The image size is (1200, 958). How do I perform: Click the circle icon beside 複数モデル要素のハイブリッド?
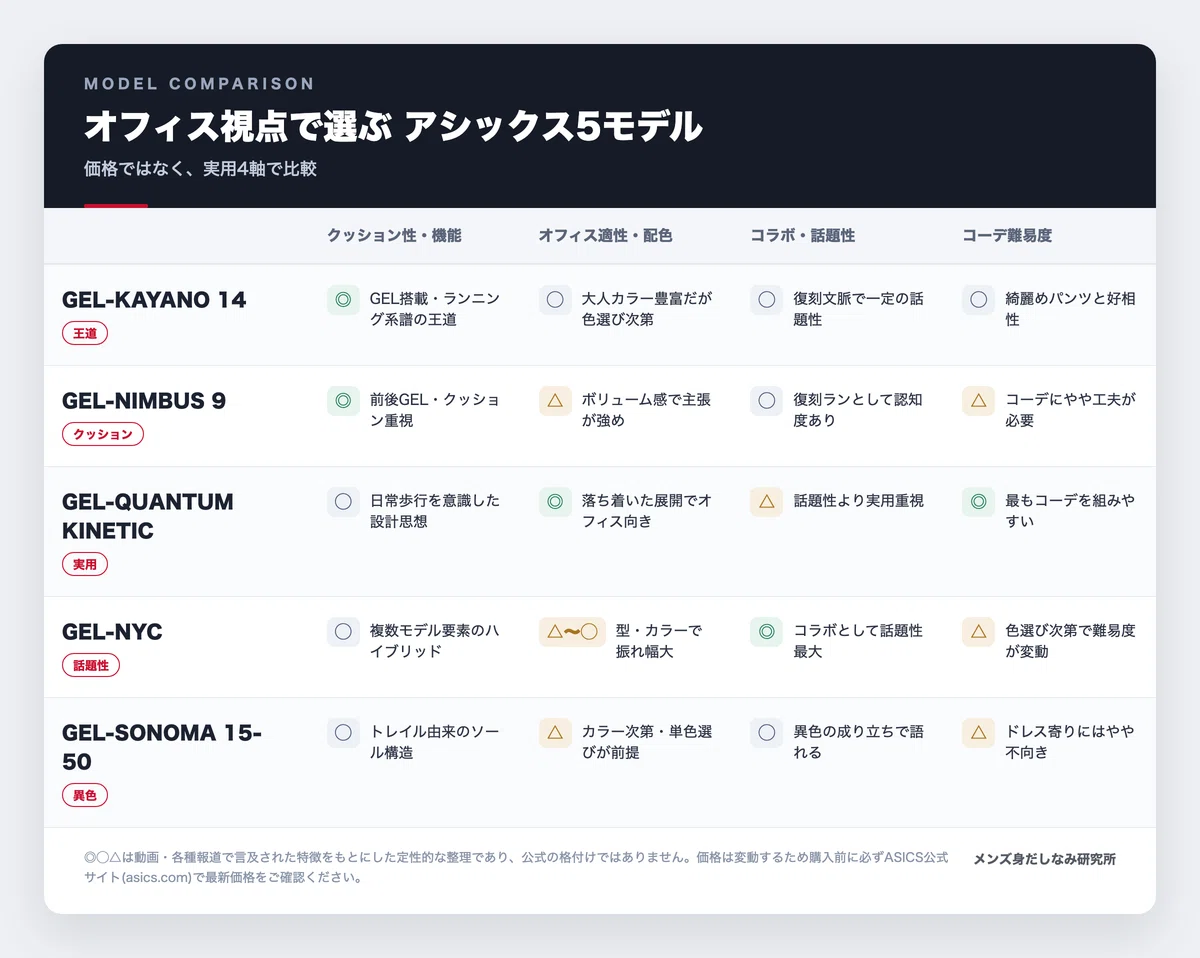[x=343, y=631]
